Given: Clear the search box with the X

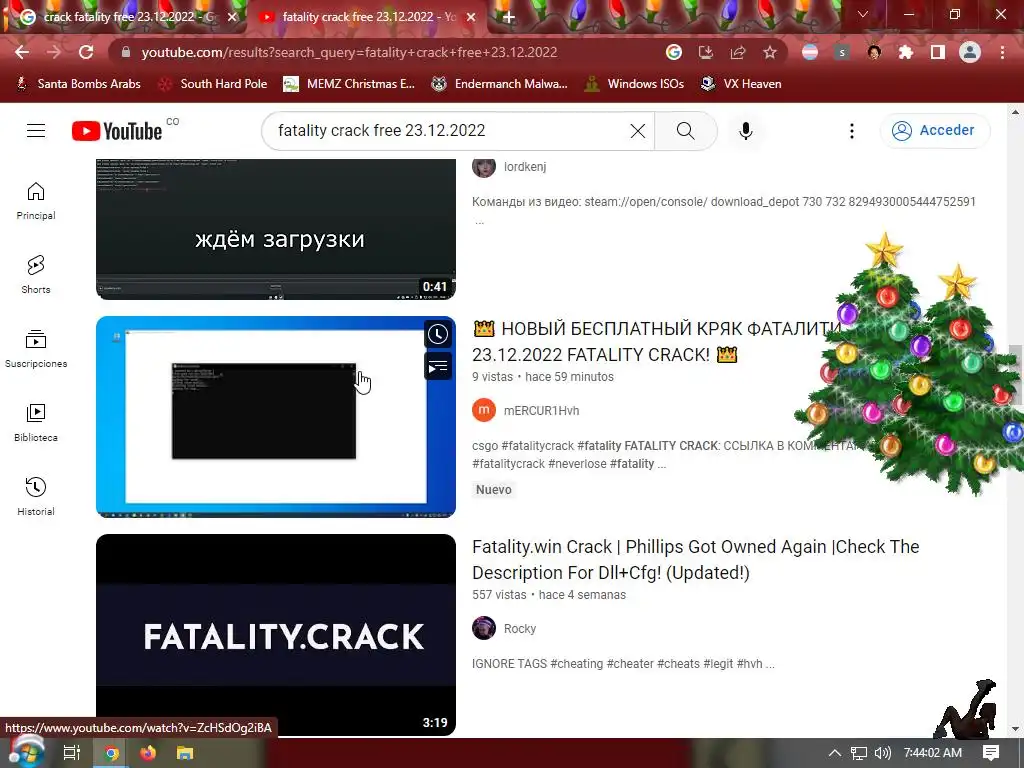Looking at the screenshot, I should (638, 131).
